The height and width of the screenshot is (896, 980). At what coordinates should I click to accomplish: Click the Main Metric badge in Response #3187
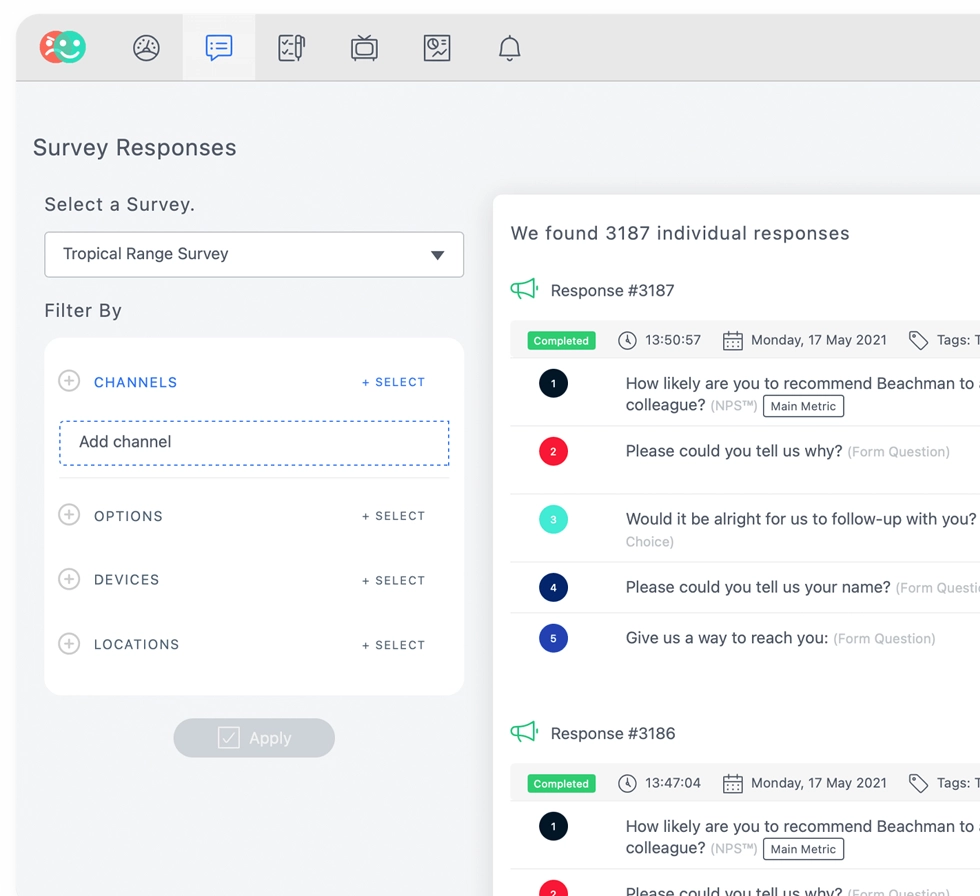click(803, 406)
